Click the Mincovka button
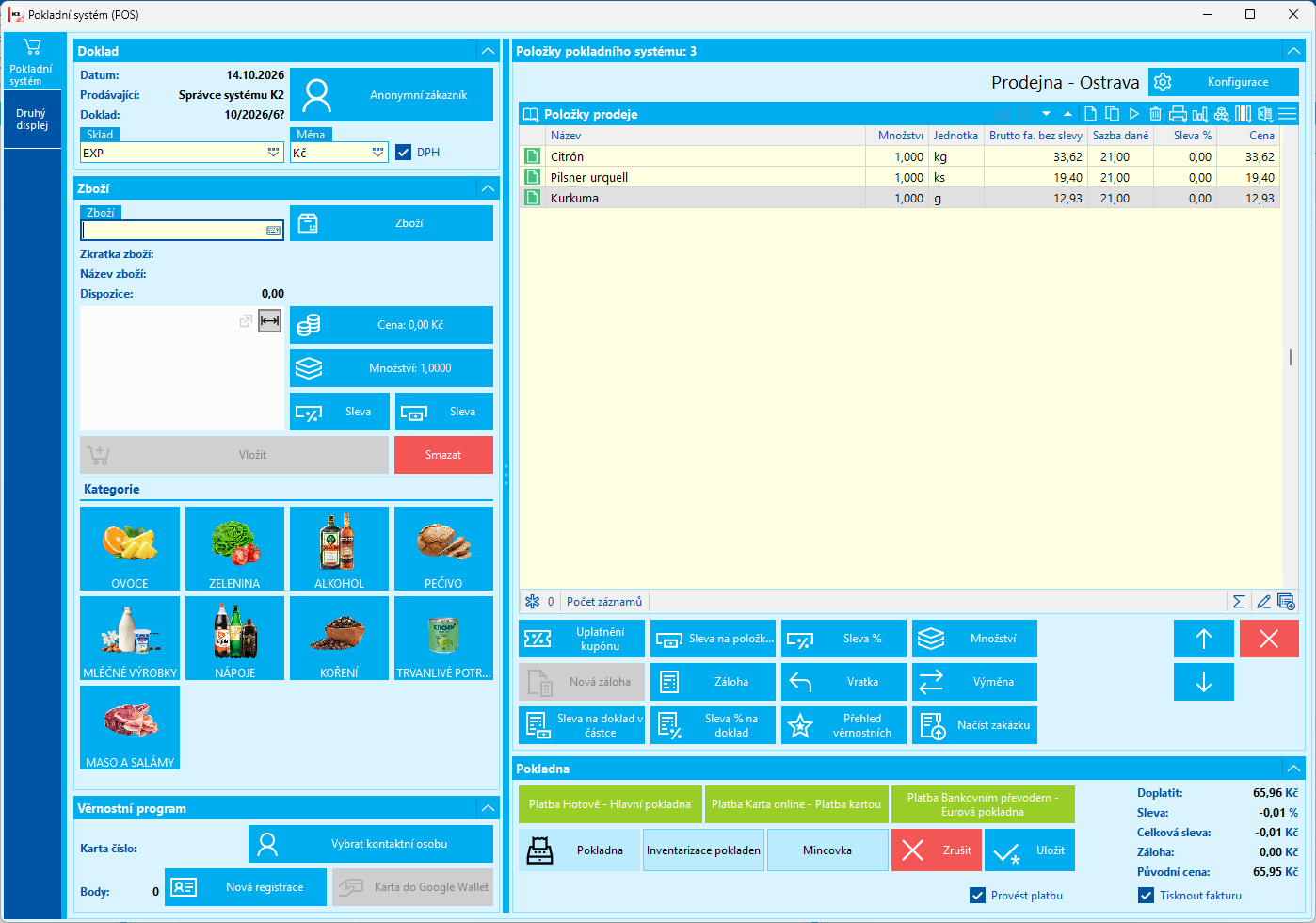 pyautogui.click(x=827, y=850)
